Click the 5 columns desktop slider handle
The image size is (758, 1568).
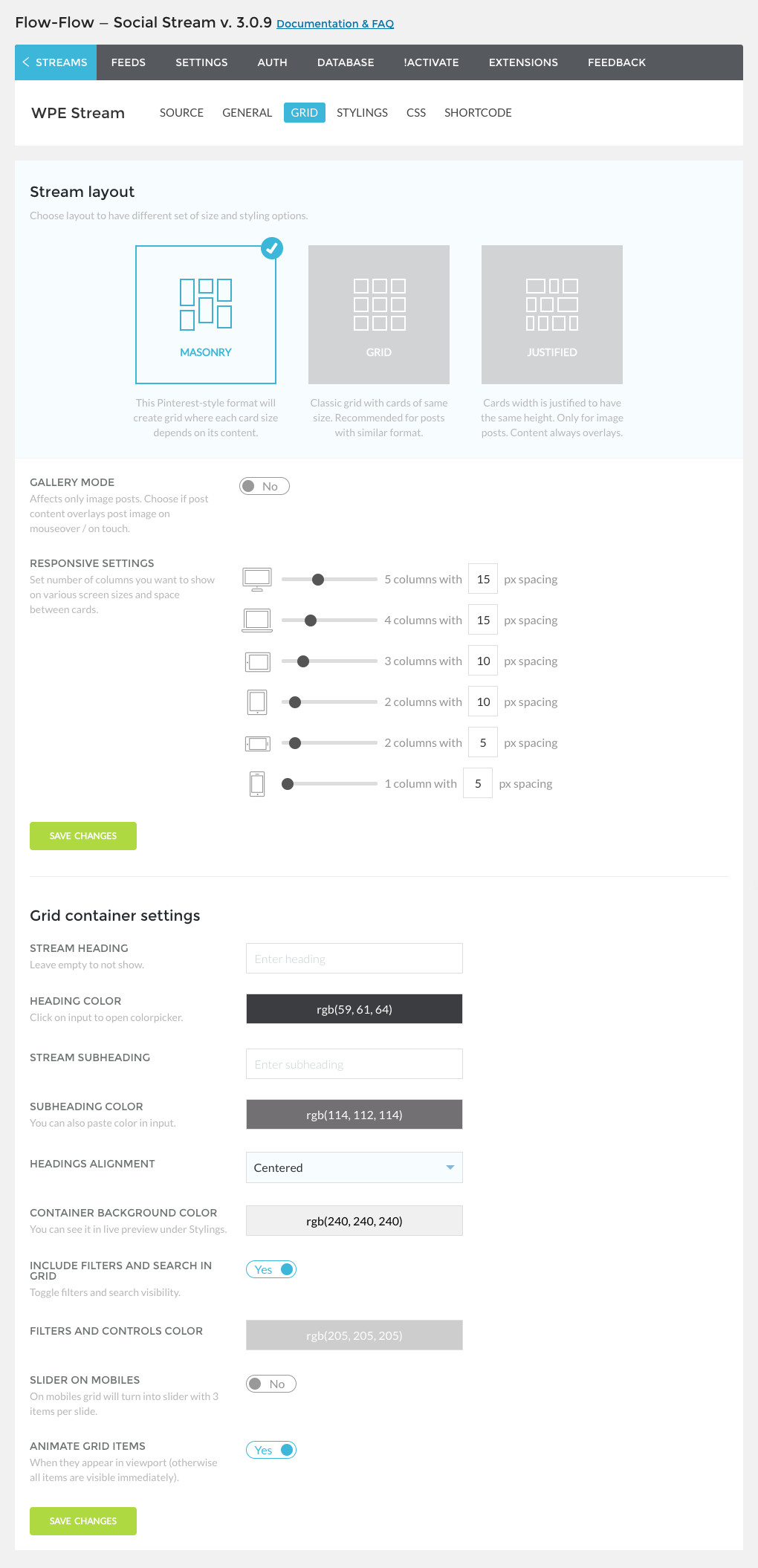(318, 580)
